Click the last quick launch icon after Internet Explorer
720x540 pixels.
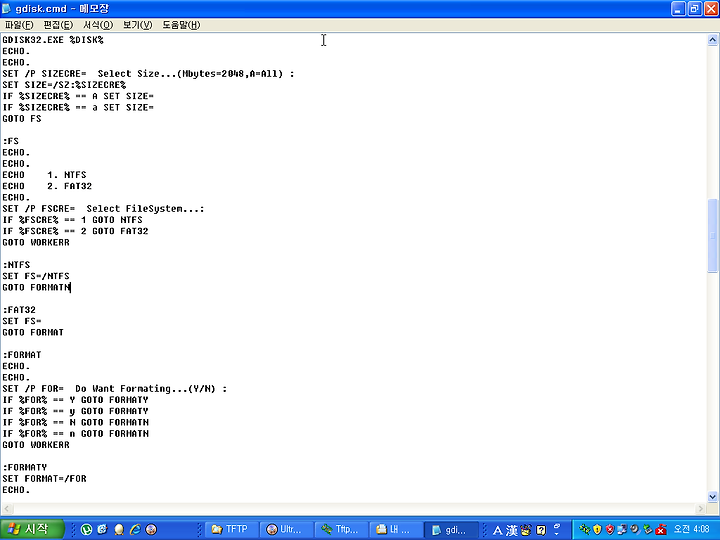pos(151,529)
